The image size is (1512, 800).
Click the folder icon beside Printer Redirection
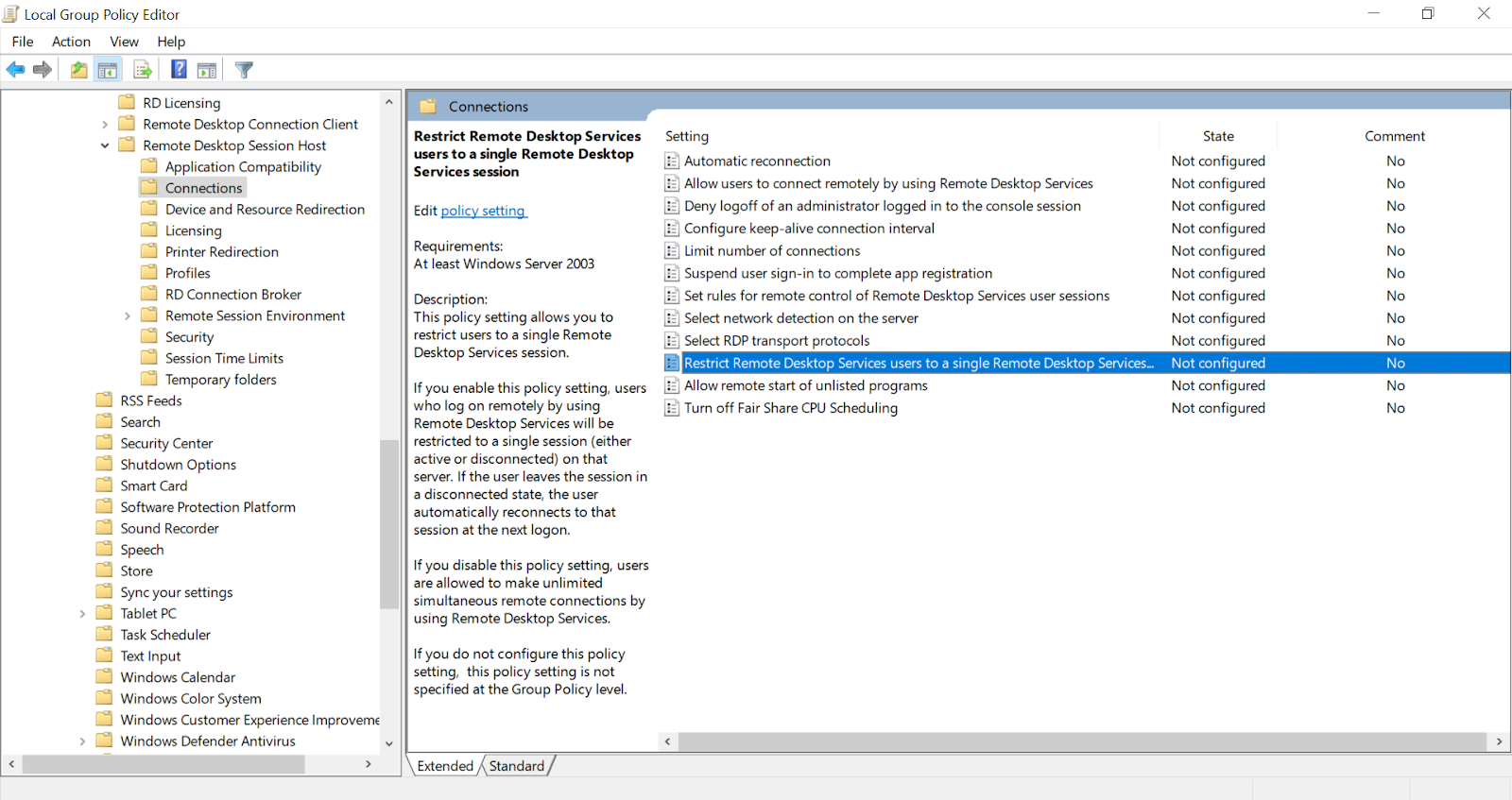149,251
